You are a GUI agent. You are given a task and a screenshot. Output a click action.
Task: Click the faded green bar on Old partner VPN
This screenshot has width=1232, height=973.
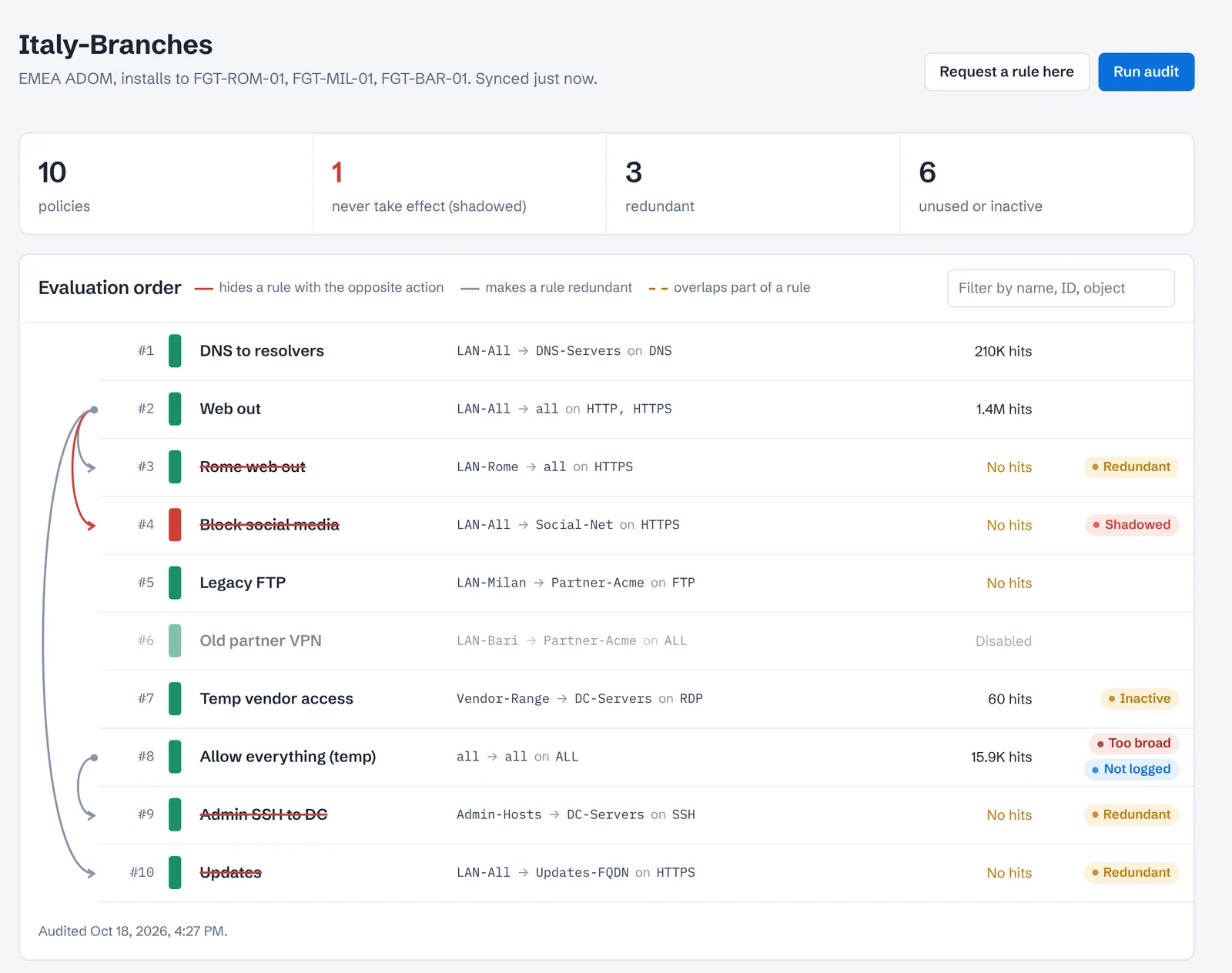175,640
